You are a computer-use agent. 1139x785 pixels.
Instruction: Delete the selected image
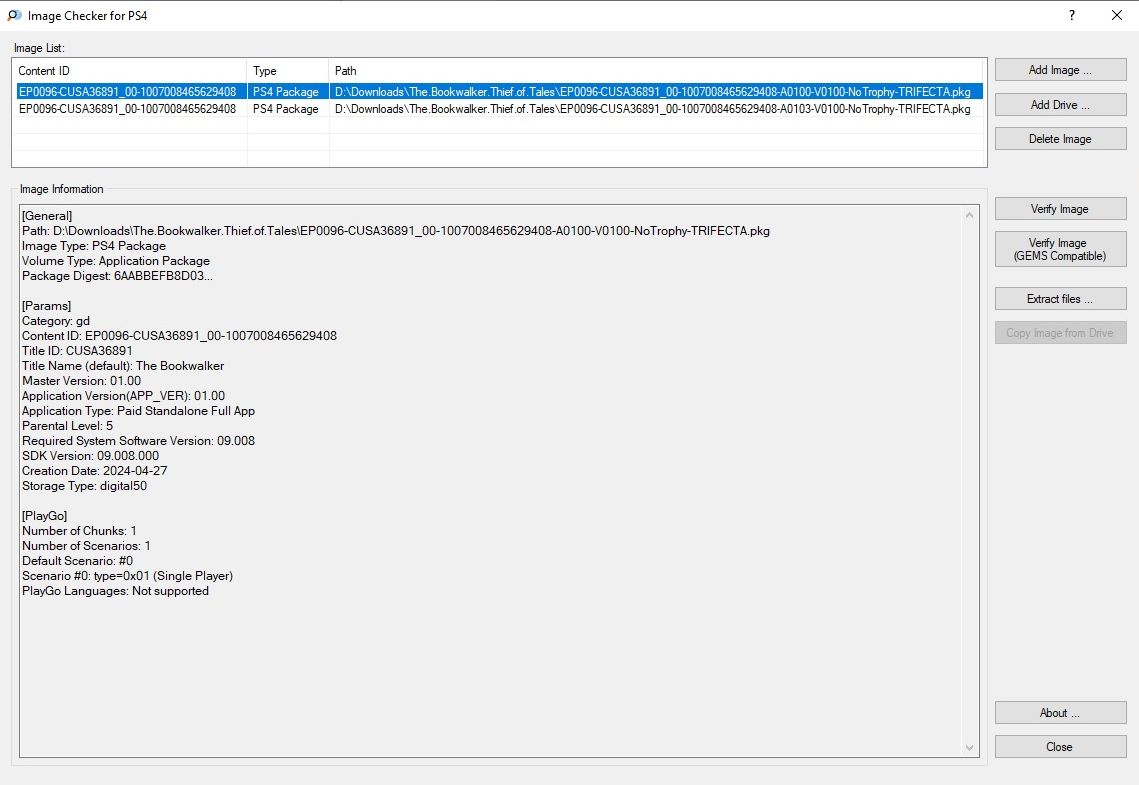(1060, 139)
